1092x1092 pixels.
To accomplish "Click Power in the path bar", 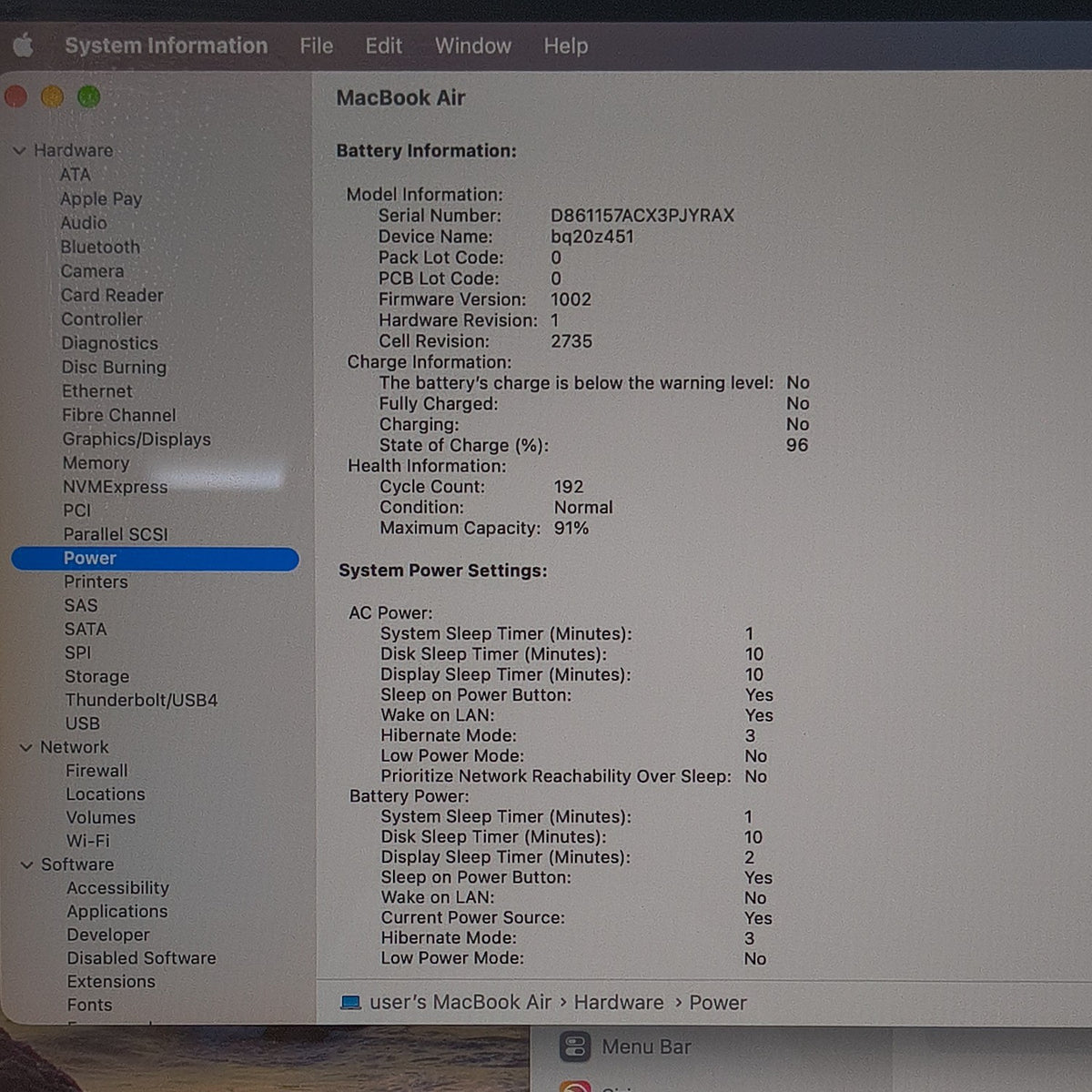I will click(718, 1003).
